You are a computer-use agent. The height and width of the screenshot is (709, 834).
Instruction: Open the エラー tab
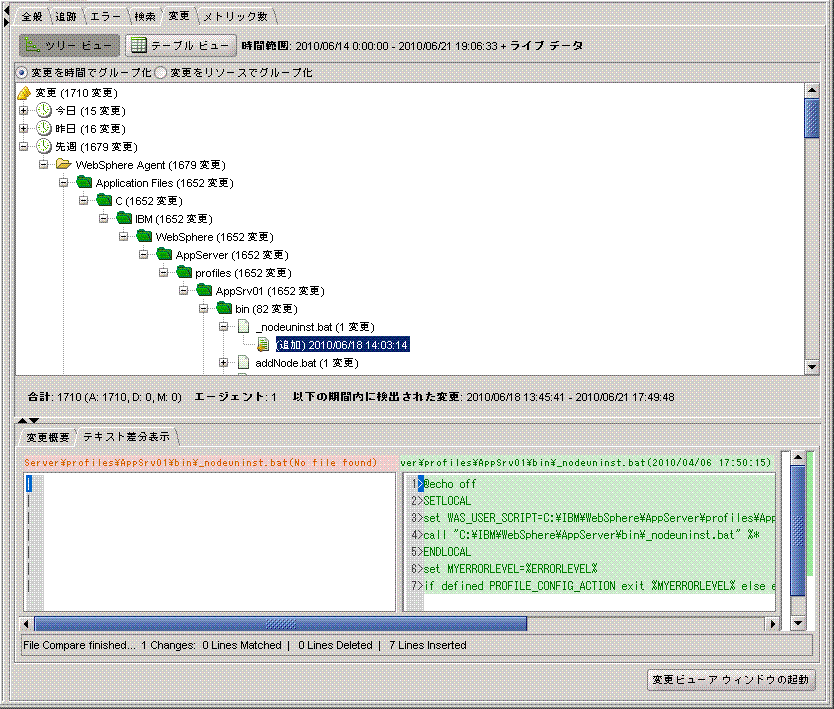(105, 16)
